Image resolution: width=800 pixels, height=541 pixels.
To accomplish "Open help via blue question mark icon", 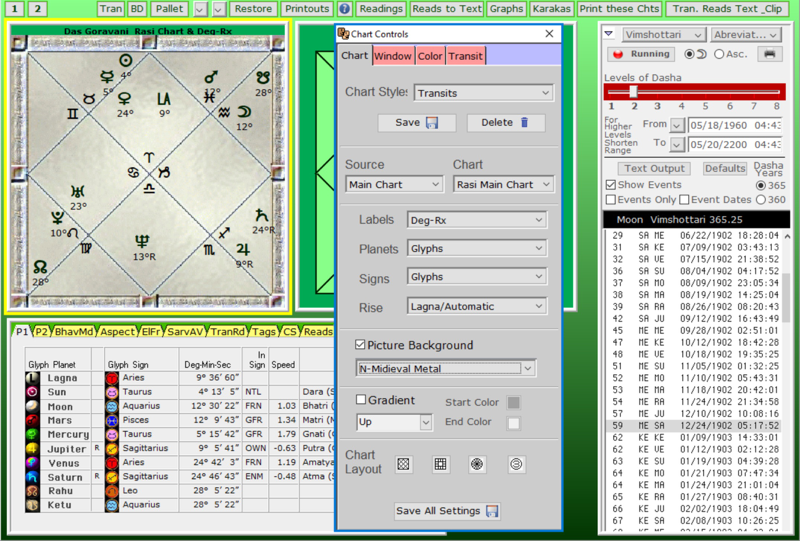I will 344,8.
